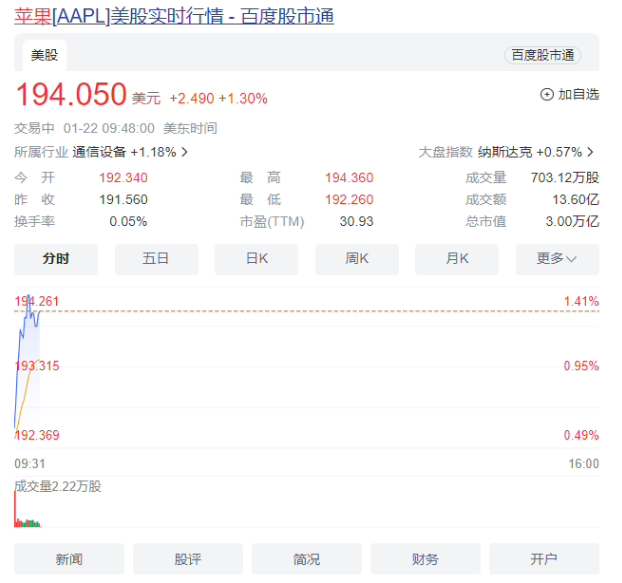Expand the 纳斯达克 index chevron
The height and width of the screenshot is (583, 622).
[x=590, y=153]
